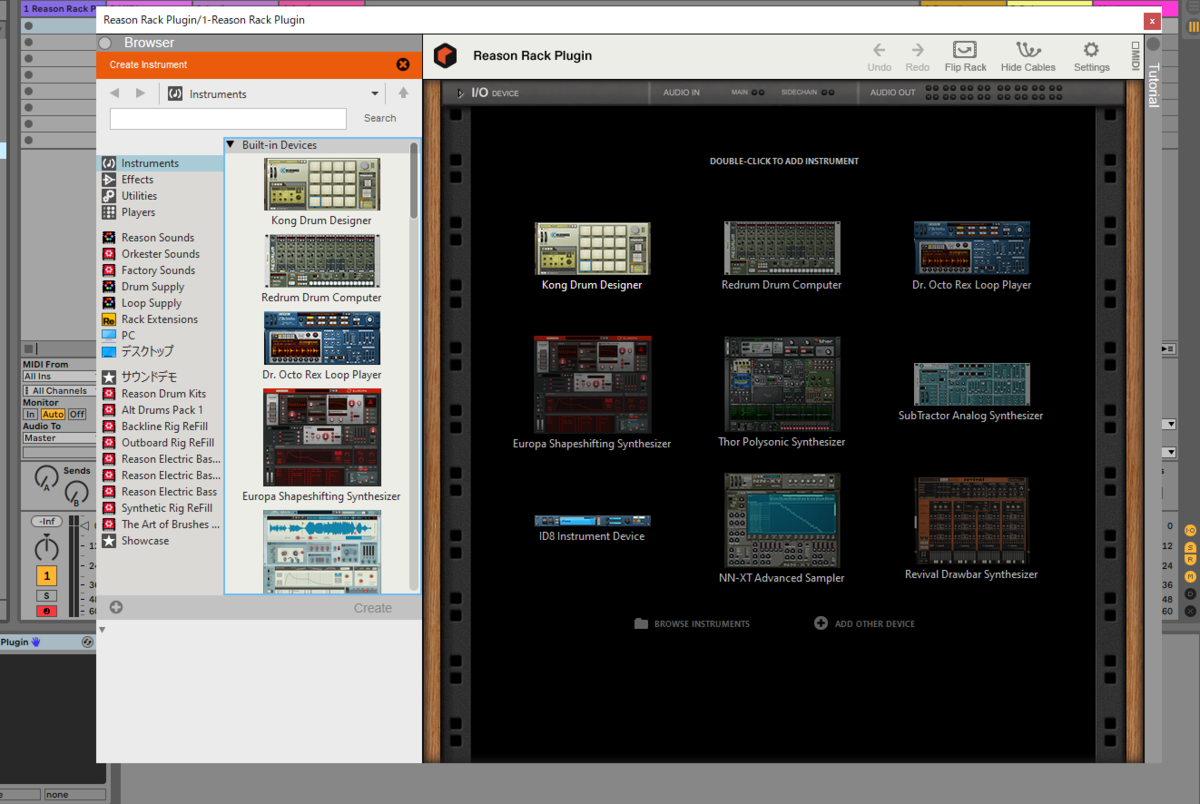Open サウンドデモ favorites list
Image resolution: width=1200 pixels, height=804 pixels.
tap(160, 377)
